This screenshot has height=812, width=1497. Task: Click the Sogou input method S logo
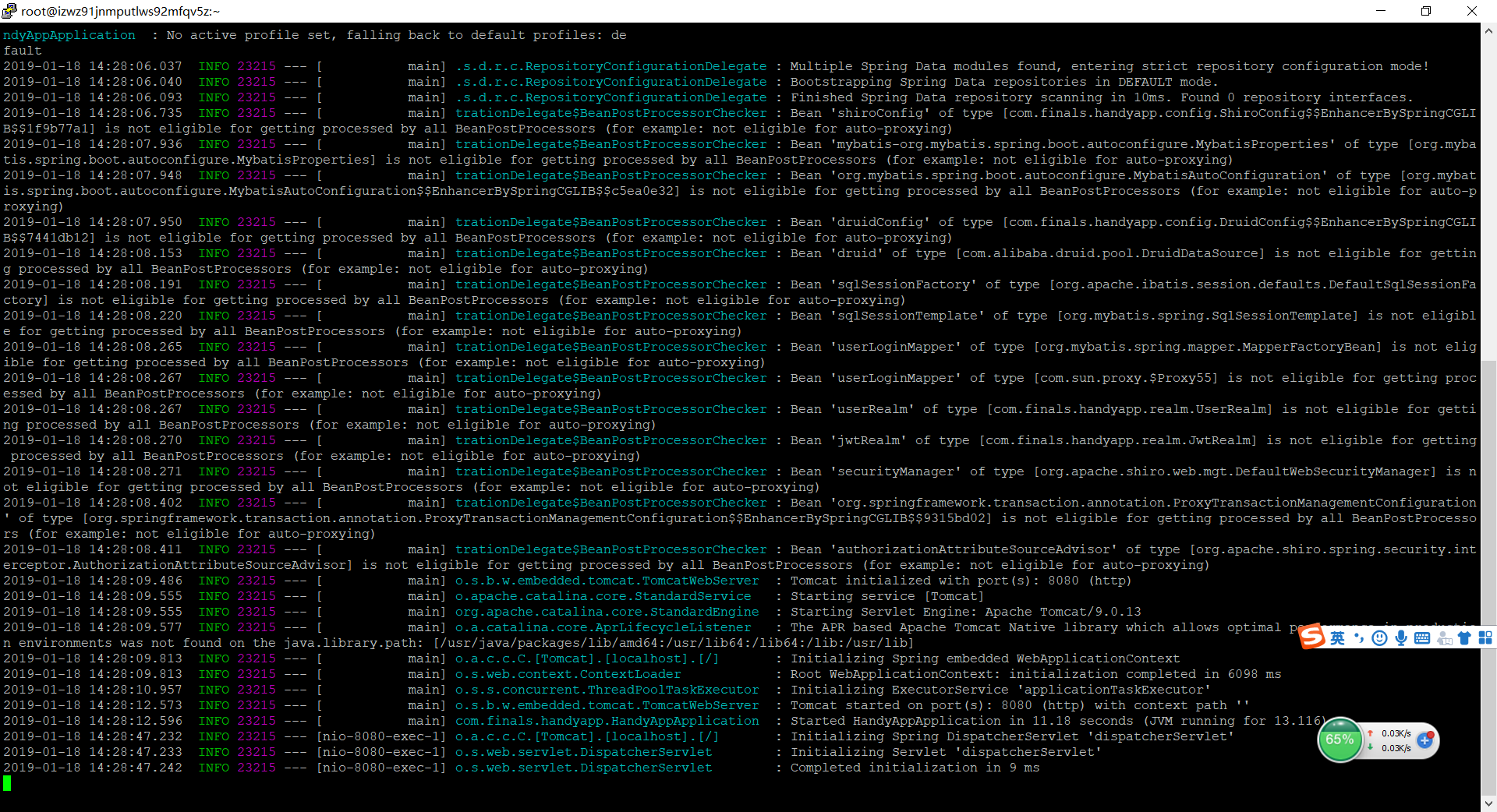1312,637
